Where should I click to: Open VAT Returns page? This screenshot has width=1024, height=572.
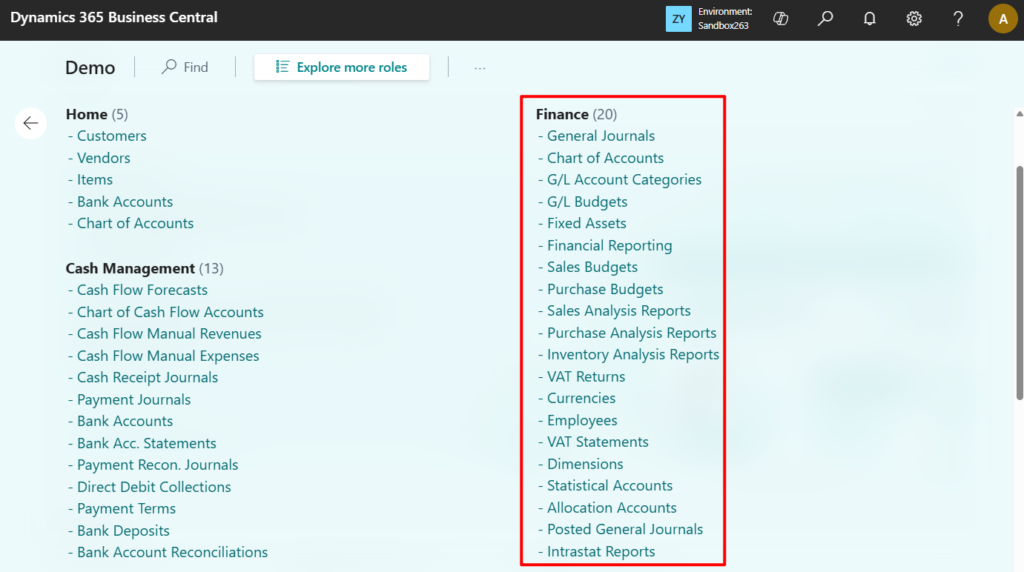tap(585, 377)
